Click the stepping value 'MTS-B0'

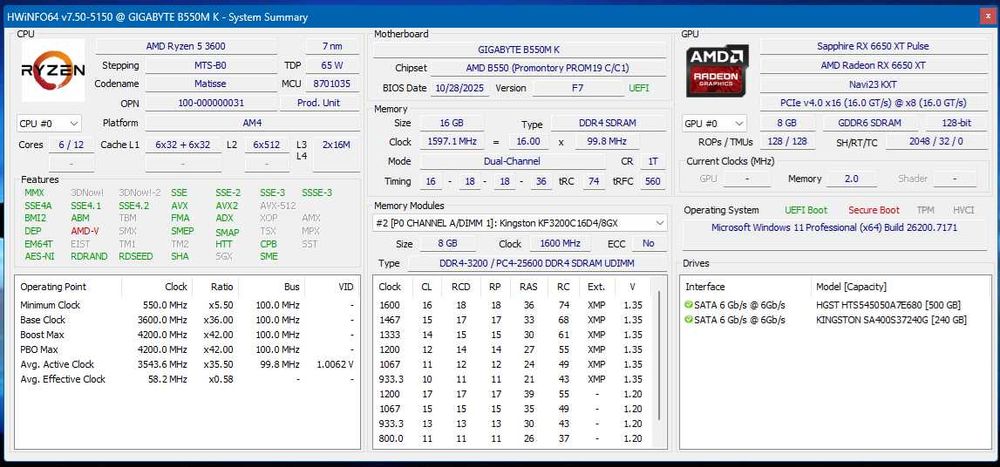click(210, 65)
